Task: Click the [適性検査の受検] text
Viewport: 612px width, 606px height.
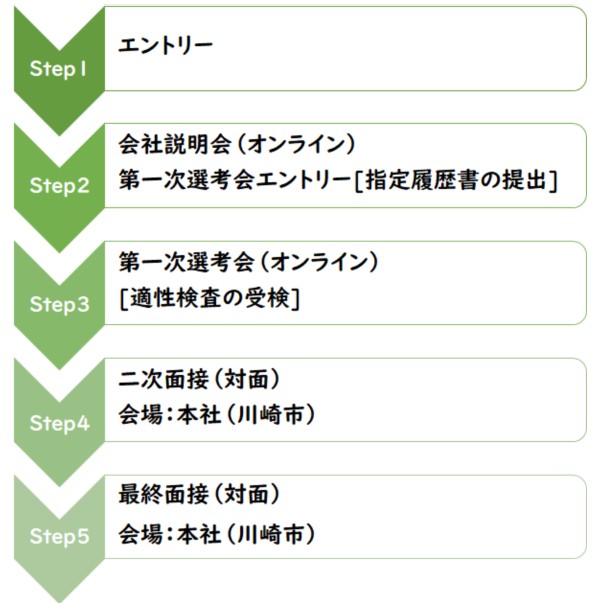Action: [209, 299]
